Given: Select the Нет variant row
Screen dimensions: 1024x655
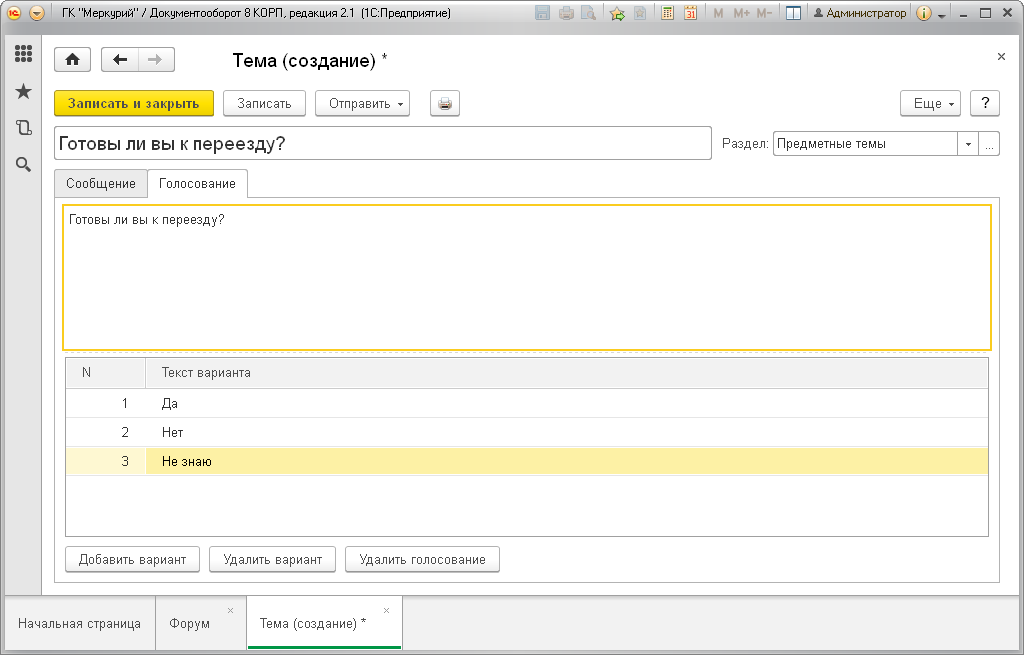Looking at the screenshot, I should coord(527,432).
